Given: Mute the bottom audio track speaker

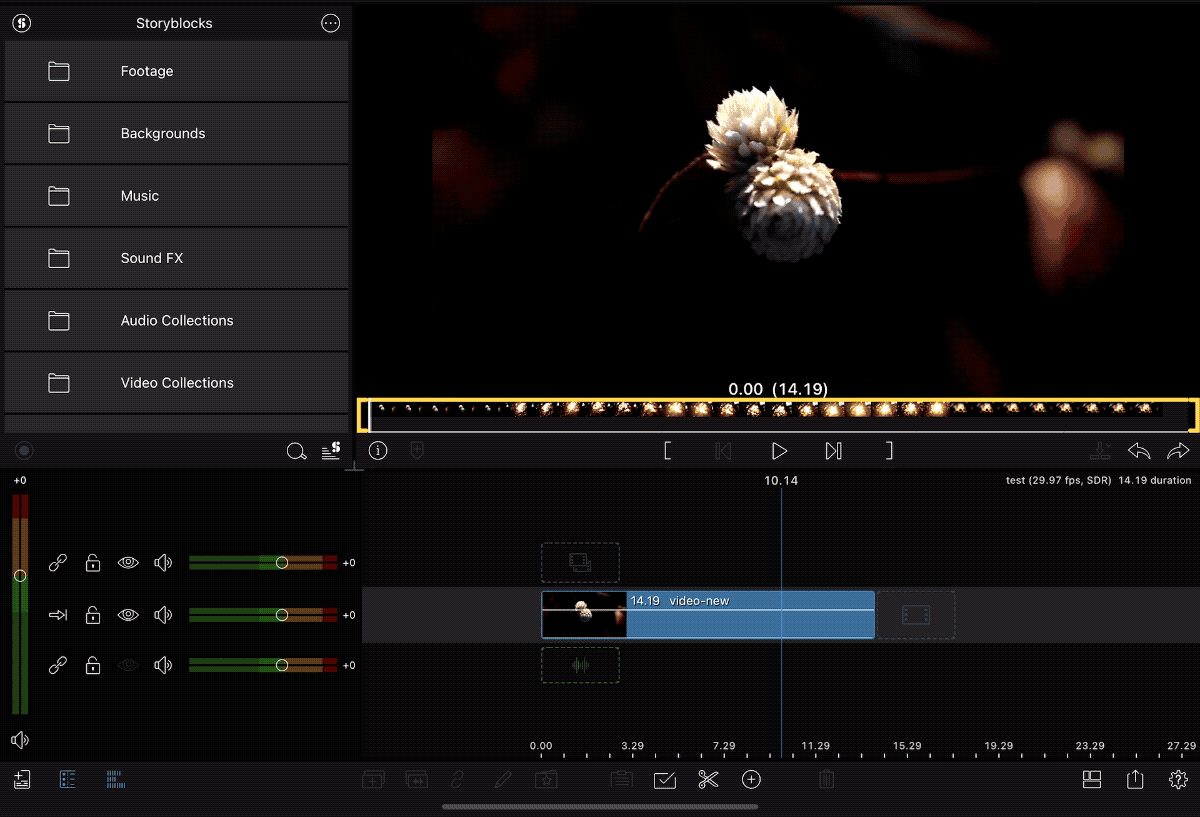Looking at the screenshot, I should (163, 666).
